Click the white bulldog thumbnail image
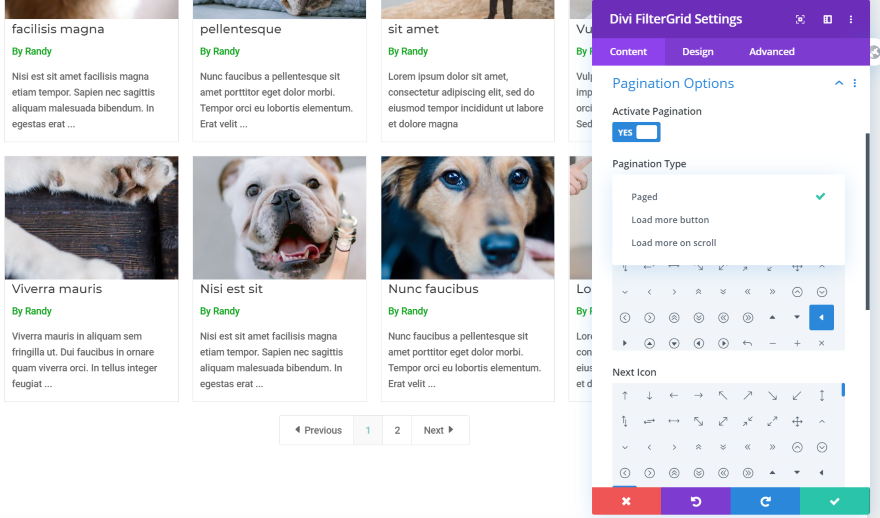 (x=279, y=218)
